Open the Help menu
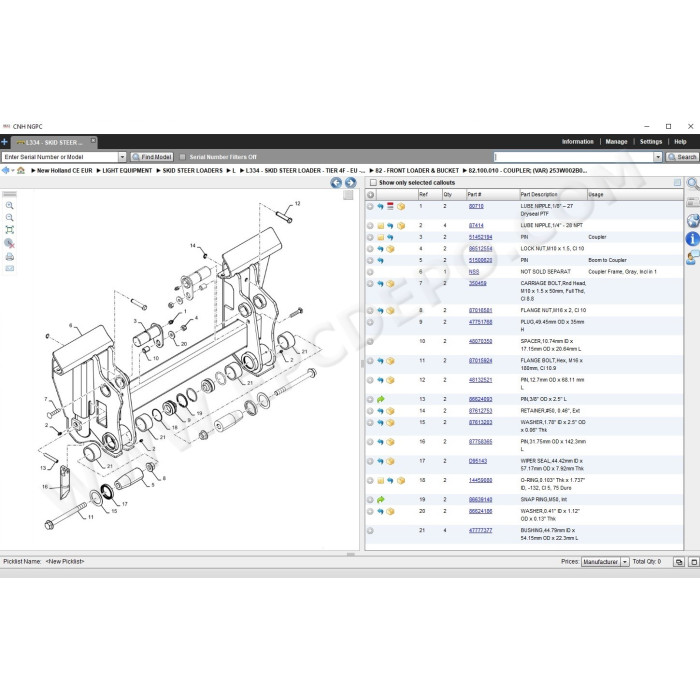 click(x=680, y=142)
